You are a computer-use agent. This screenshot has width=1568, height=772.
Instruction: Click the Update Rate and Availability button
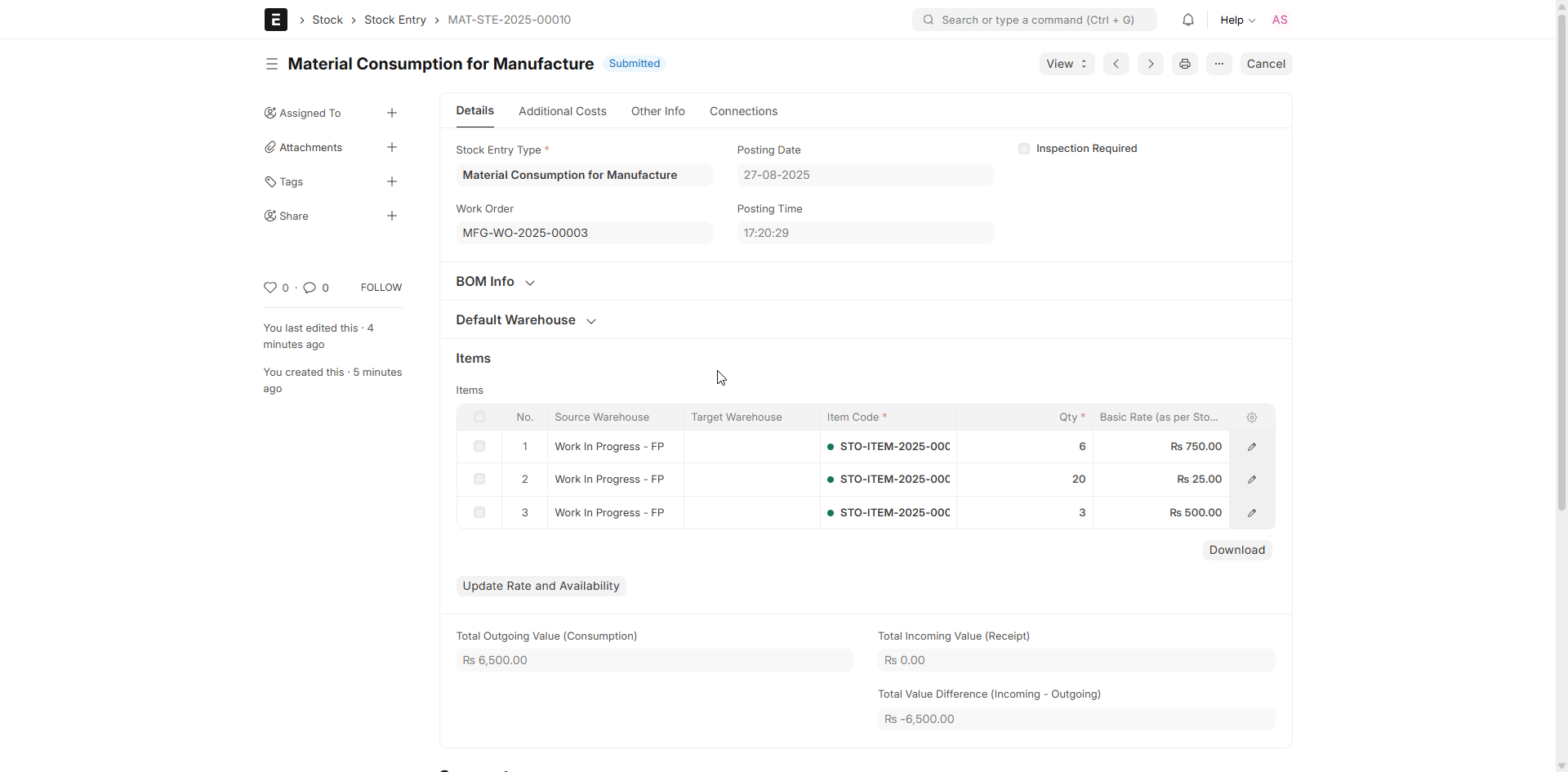pyautogui.click(x=541, y=586)
